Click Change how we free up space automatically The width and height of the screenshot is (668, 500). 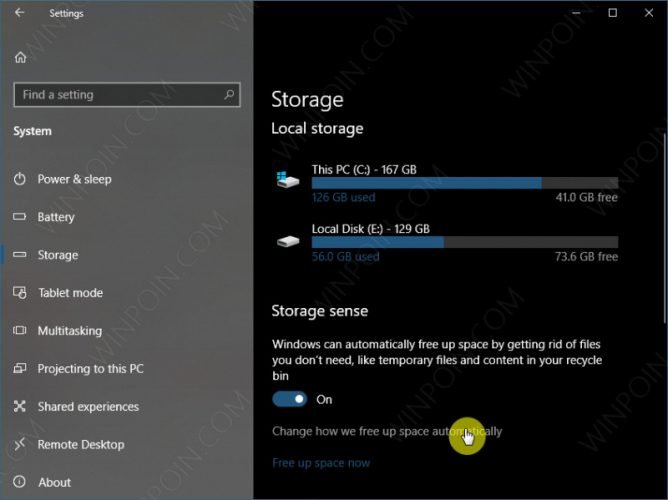[386, 431]
